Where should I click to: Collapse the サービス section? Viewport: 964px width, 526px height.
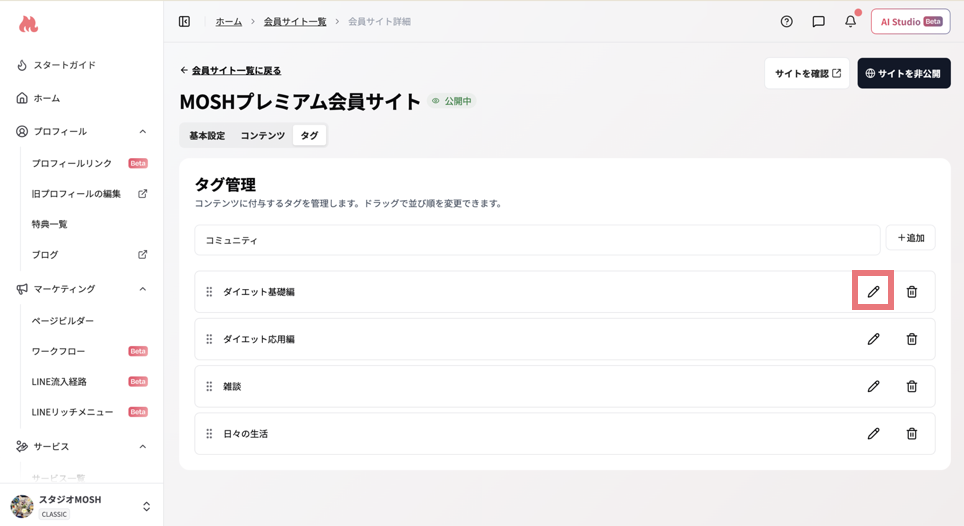(x=143, y=446)
